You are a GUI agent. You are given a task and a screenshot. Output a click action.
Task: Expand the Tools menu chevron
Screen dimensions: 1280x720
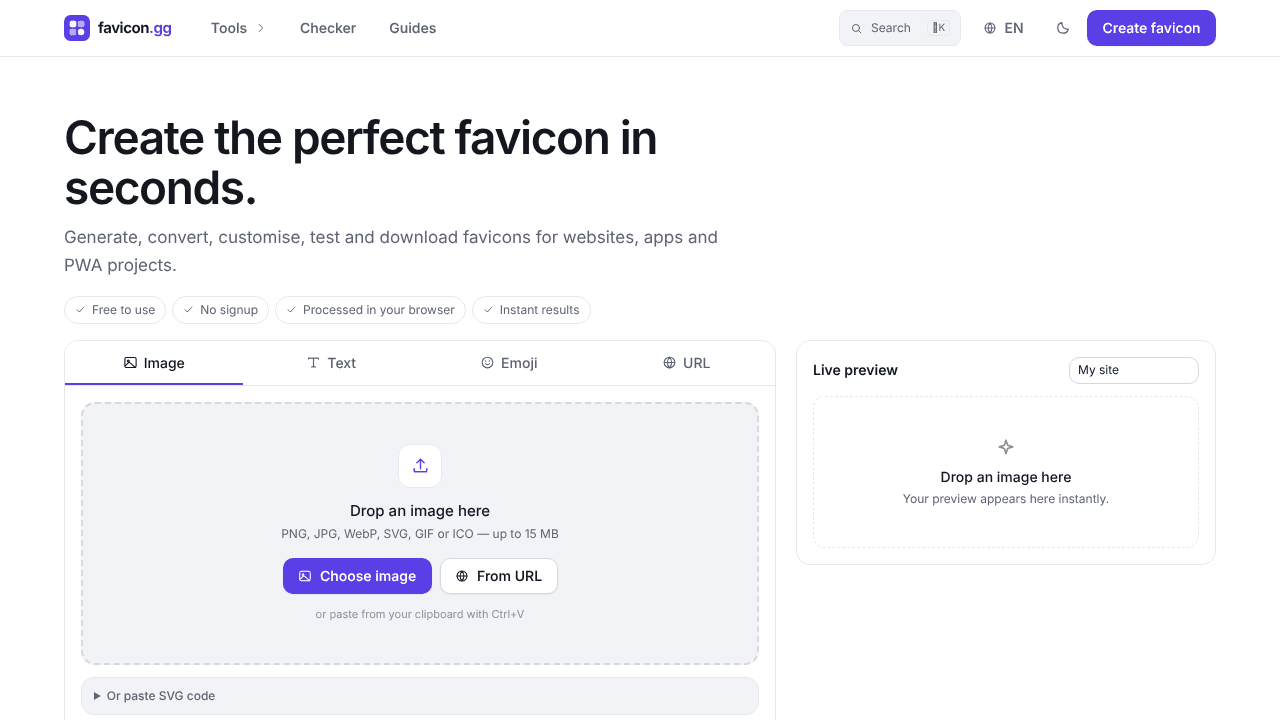(261, 28)
